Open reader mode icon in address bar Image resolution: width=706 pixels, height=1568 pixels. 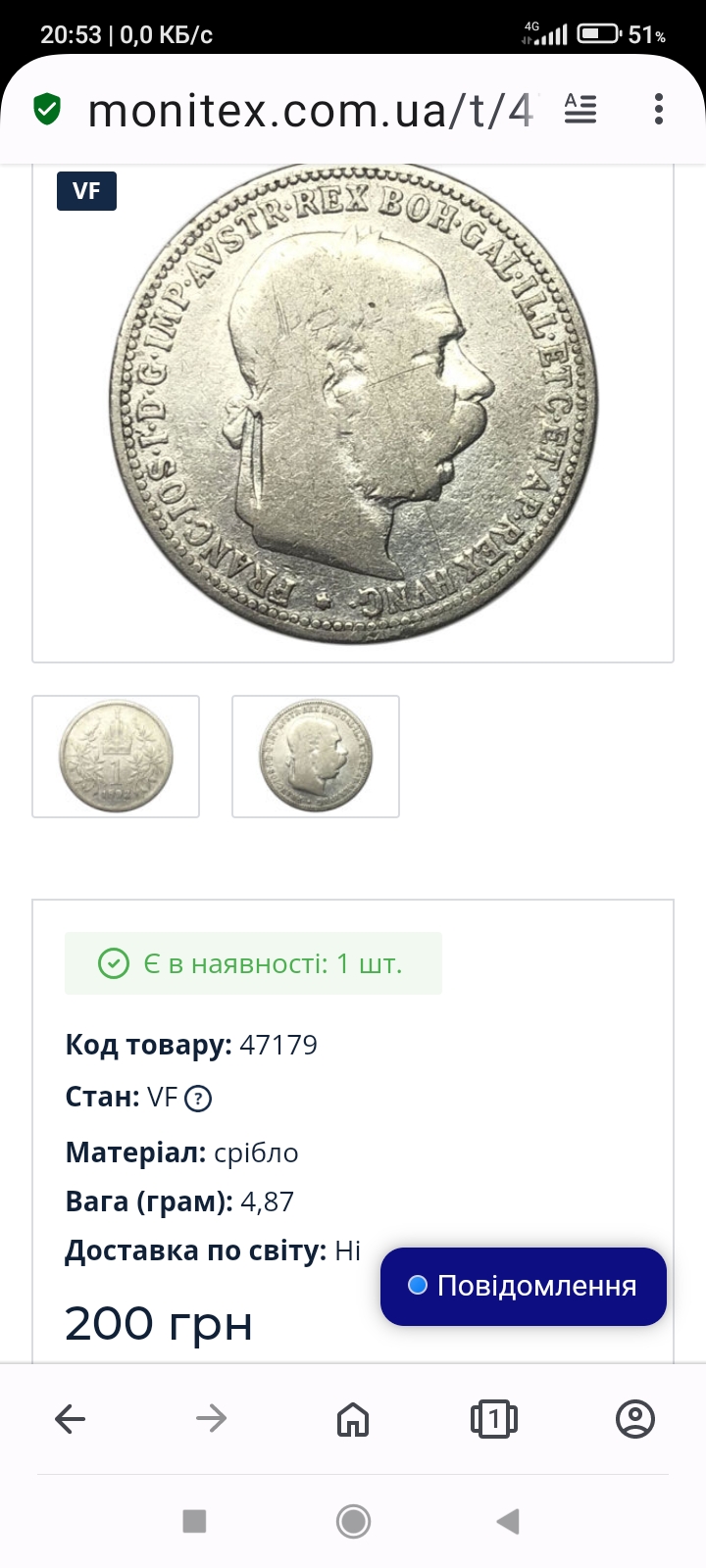pos(580,109)
